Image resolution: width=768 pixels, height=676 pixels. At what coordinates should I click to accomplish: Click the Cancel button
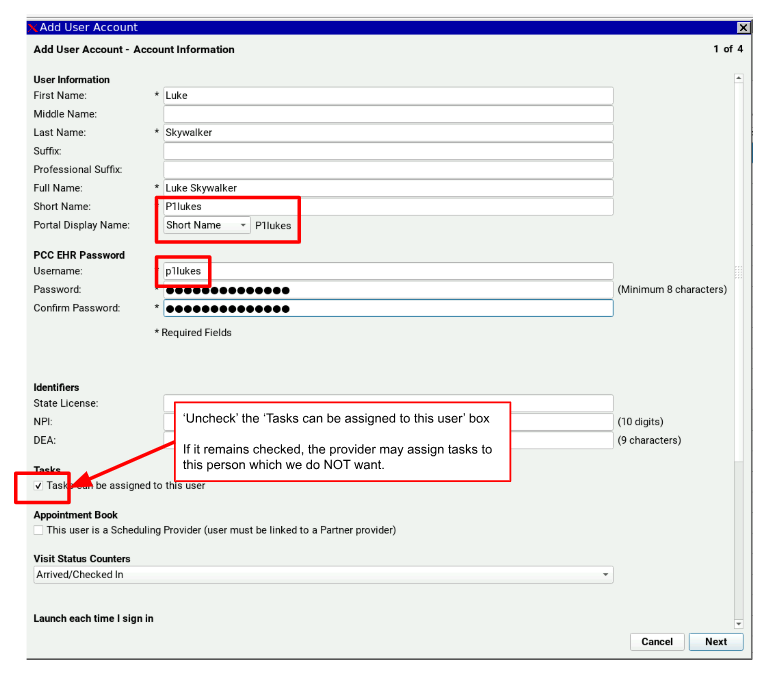point(657,642)
